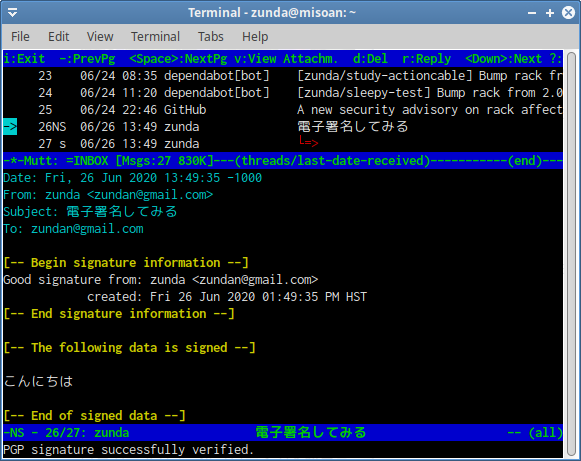Open the Help menu

[255, 37]
